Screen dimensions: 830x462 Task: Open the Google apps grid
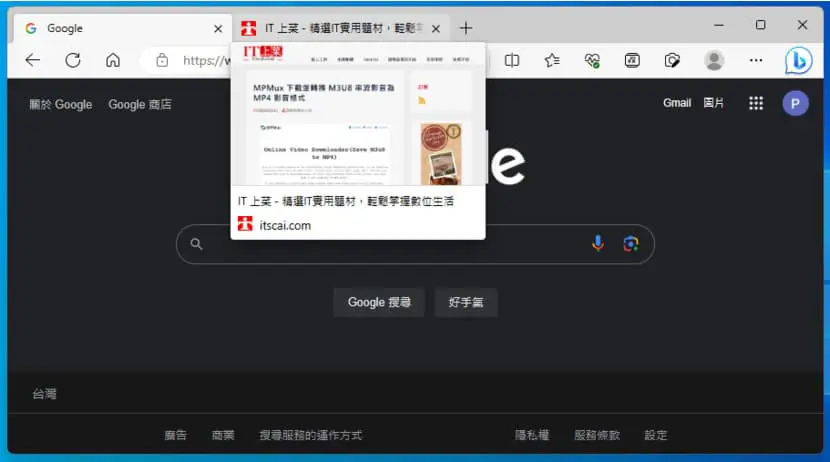(756, 103)
